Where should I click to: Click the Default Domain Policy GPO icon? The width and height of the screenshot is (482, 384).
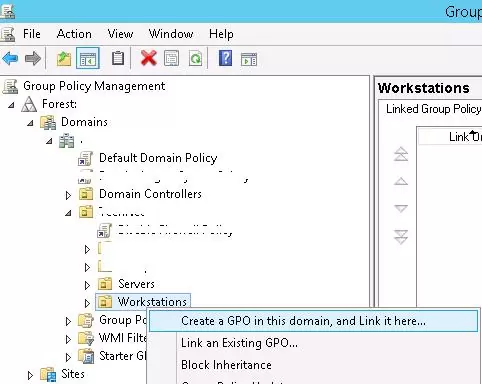[85, 158]
